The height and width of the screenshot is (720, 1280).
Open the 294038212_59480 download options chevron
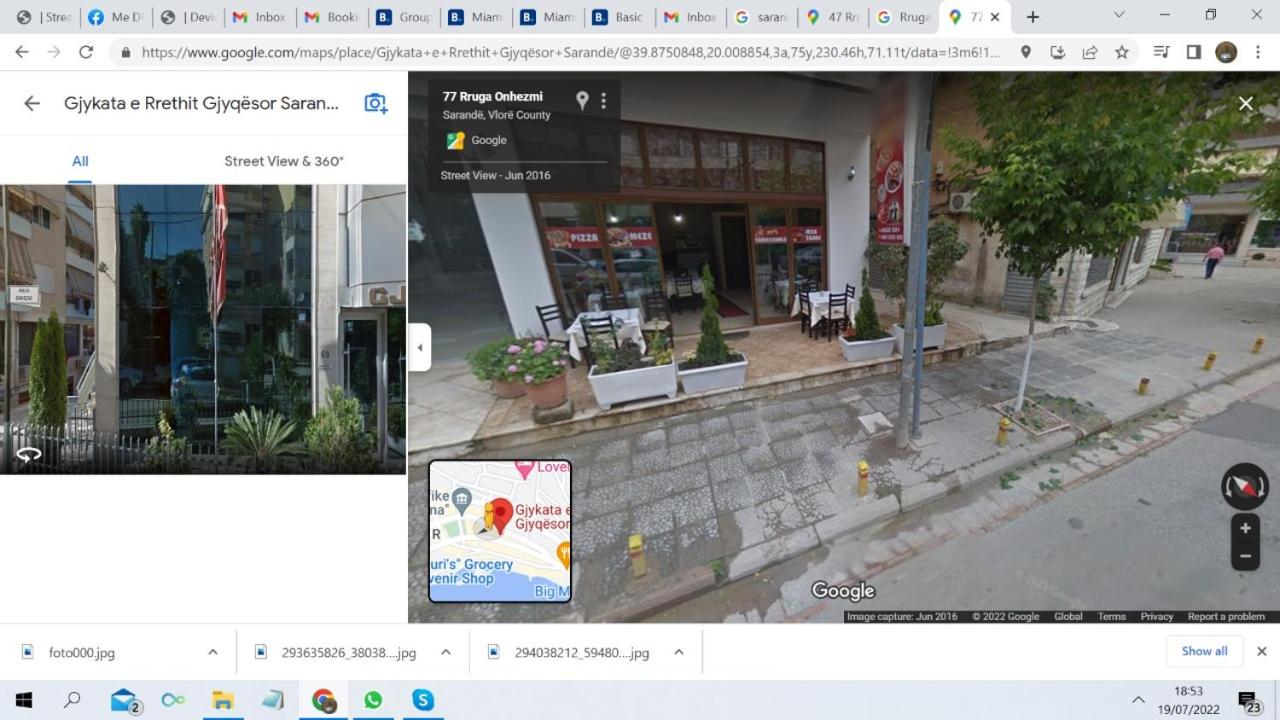678,652
